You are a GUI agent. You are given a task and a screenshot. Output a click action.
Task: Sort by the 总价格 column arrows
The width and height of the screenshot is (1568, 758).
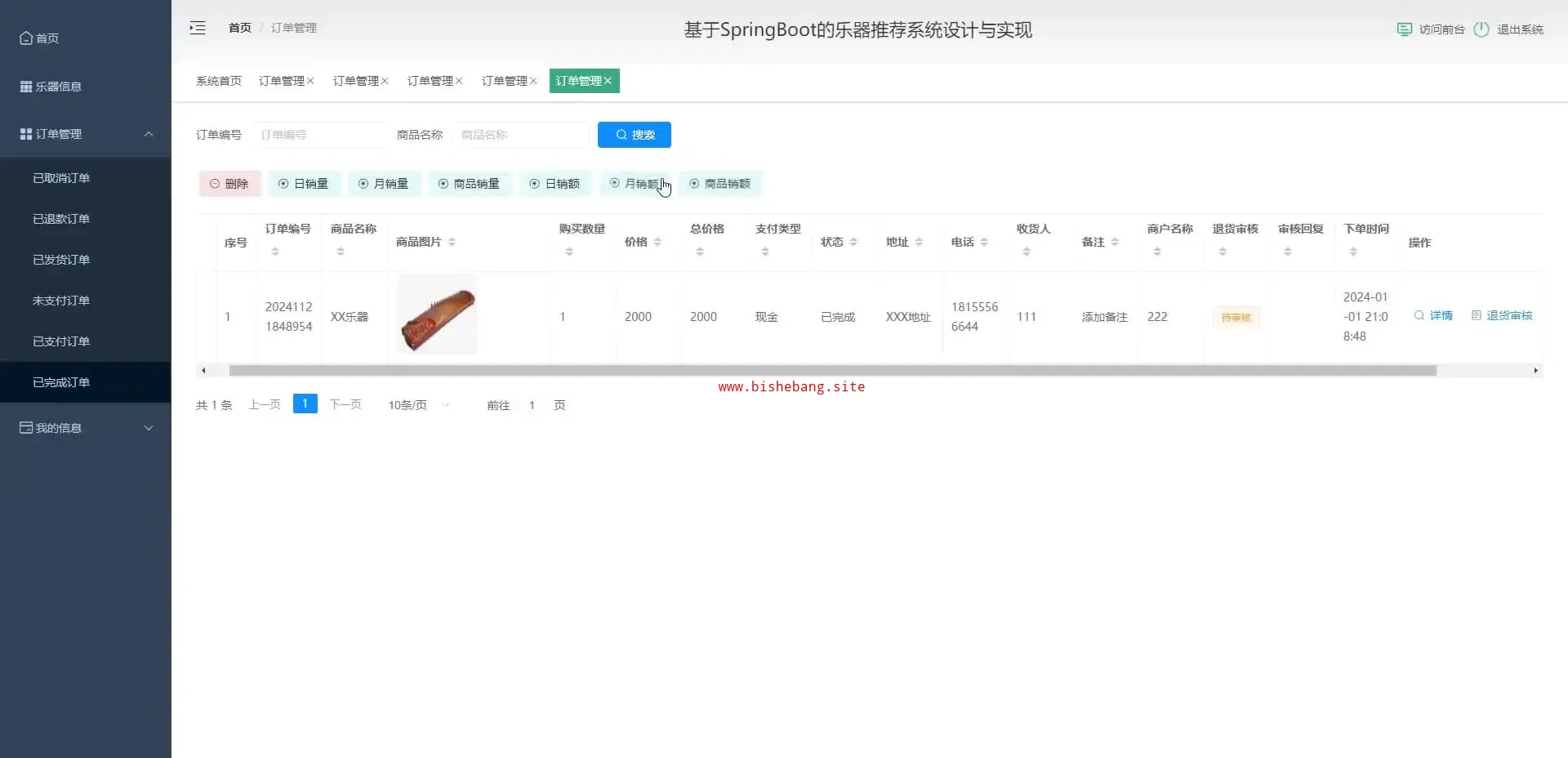coord(700,252)
